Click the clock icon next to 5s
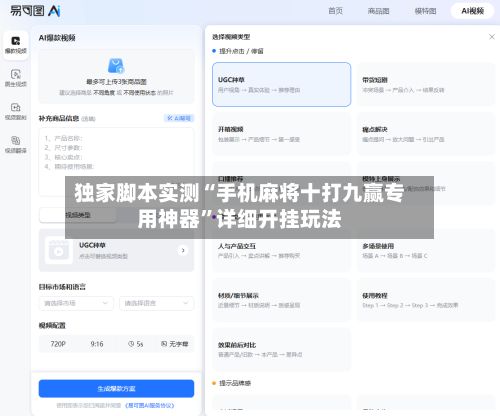The height and width of the screenshot is (416, 500). (x=131, y=344)
